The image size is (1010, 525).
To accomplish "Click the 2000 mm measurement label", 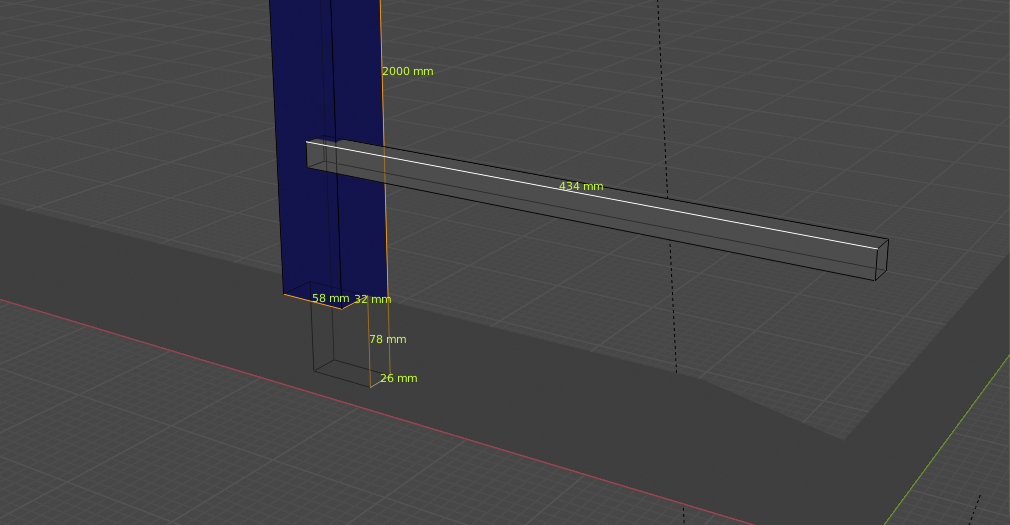I will [408, 72].
